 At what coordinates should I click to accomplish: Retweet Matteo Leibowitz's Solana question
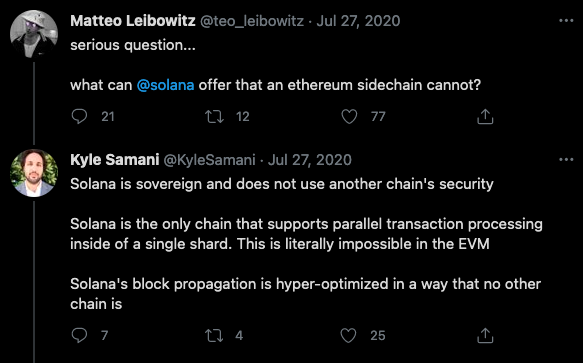(x=215, y=116)
